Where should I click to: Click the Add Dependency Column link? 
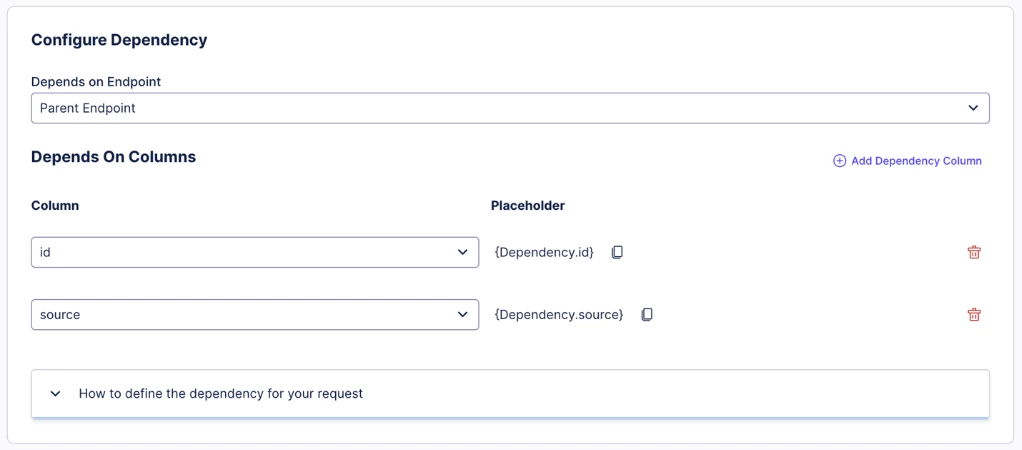(x=916, y=161)
